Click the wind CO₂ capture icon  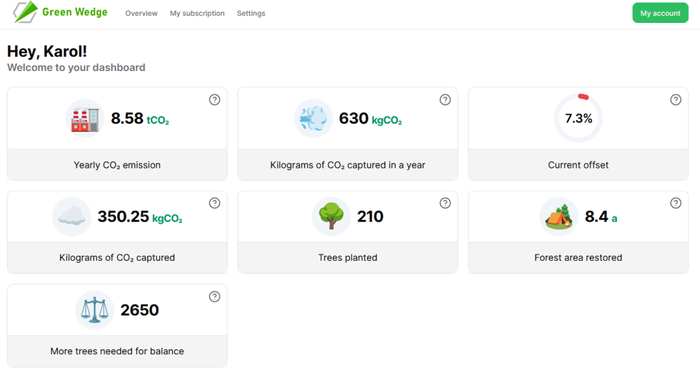pyautogui.click(x=313, y=118)
